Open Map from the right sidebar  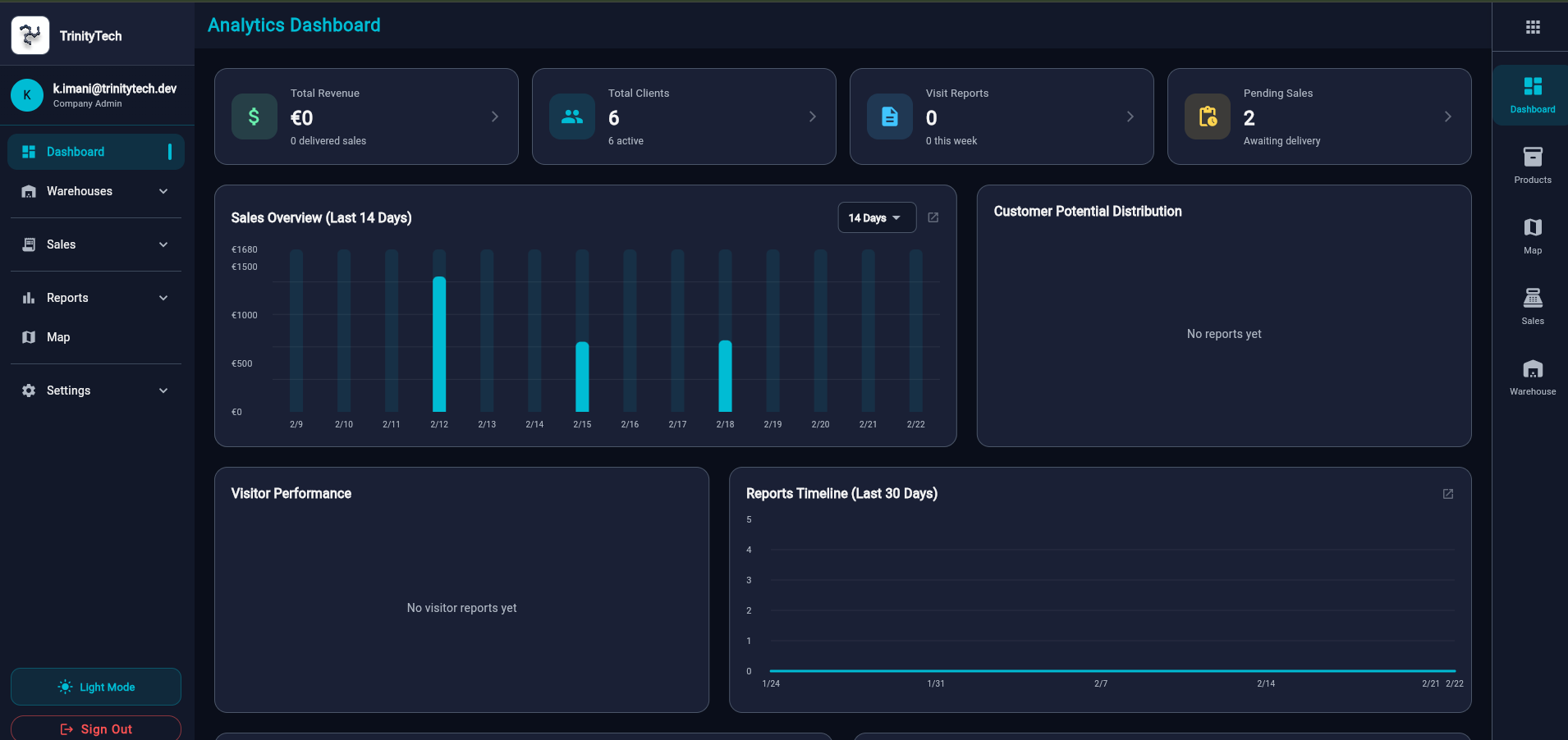click(x=1532, y=235)
